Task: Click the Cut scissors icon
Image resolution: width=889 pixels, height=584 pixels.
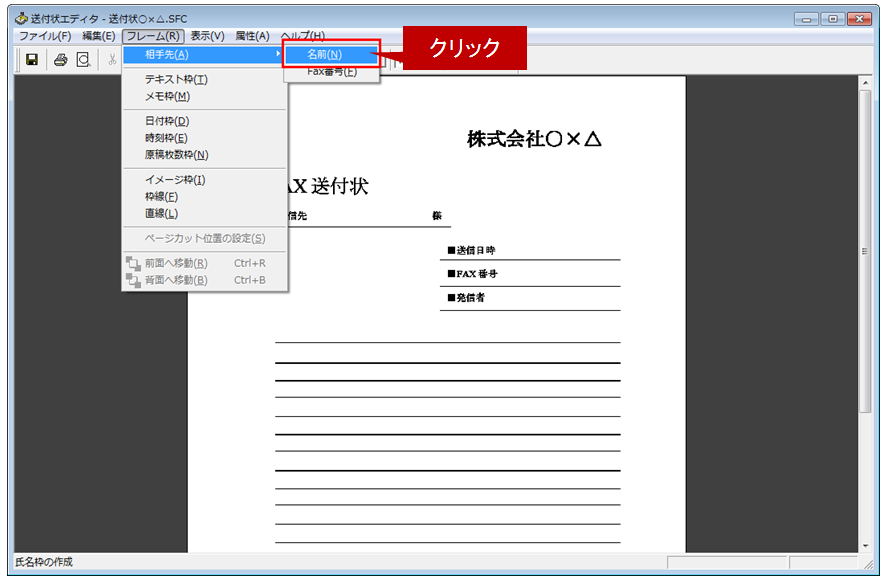Action: point(112,59)
